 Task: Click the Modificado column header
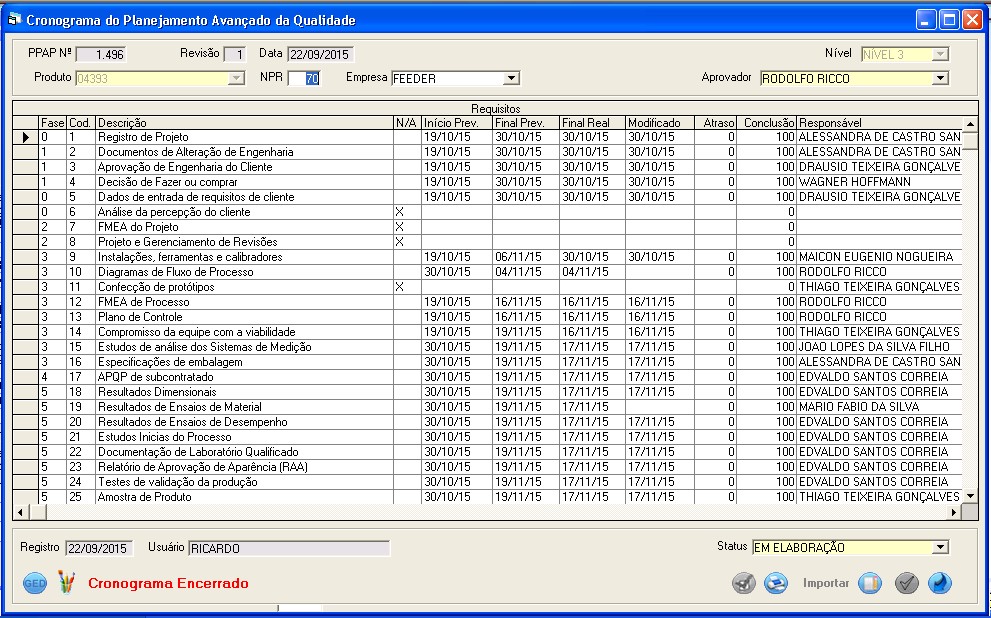pyautogui.click(x=660, y=123)
